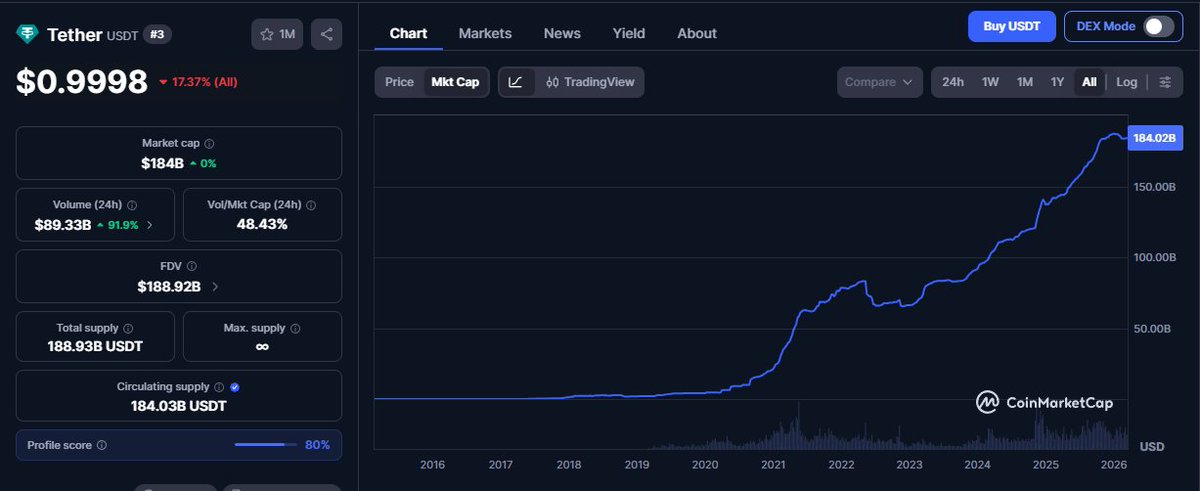Show Volume (24h) info icon

coord(132,205)
